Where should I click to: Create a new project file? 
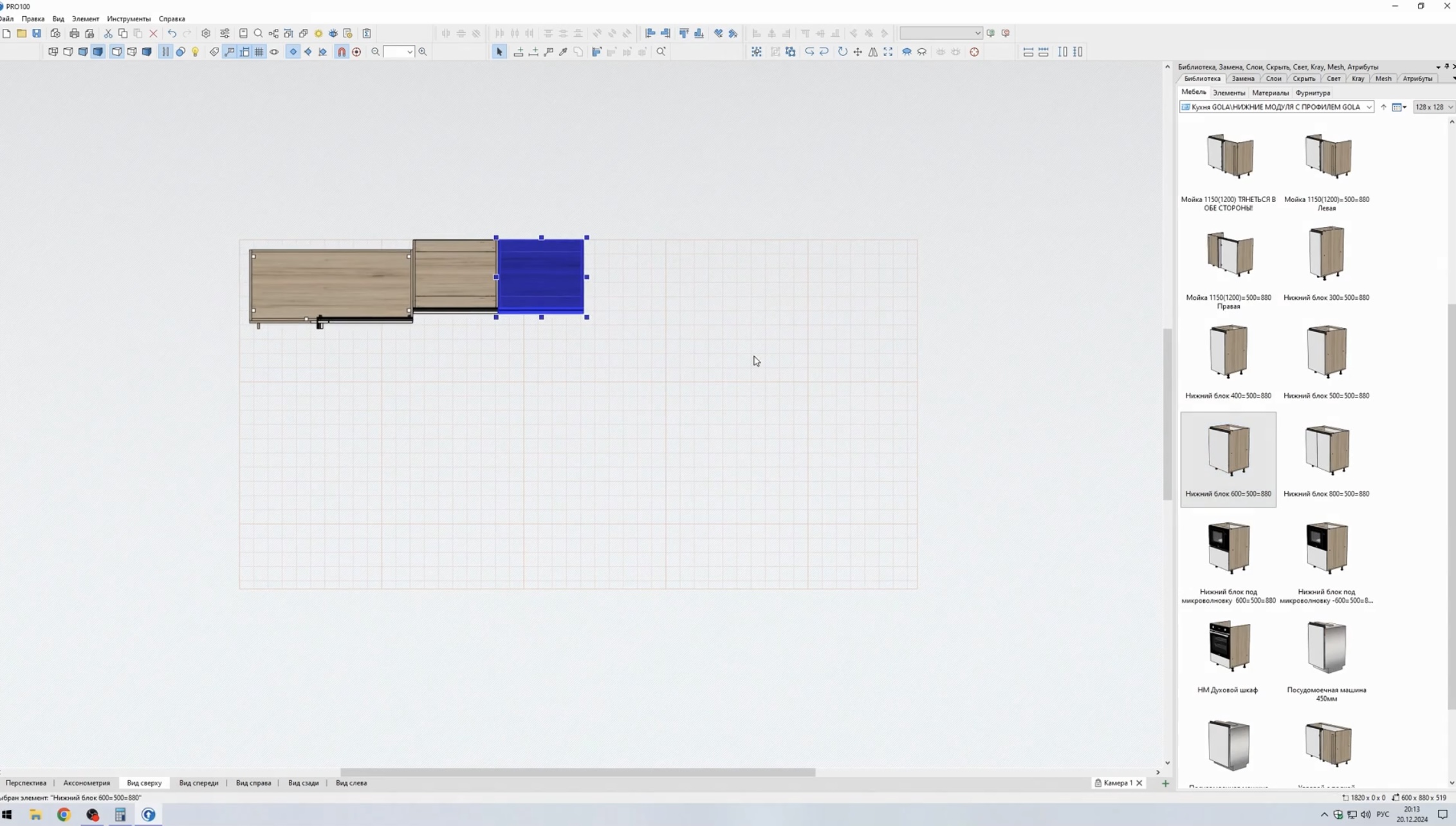(6, 33)
